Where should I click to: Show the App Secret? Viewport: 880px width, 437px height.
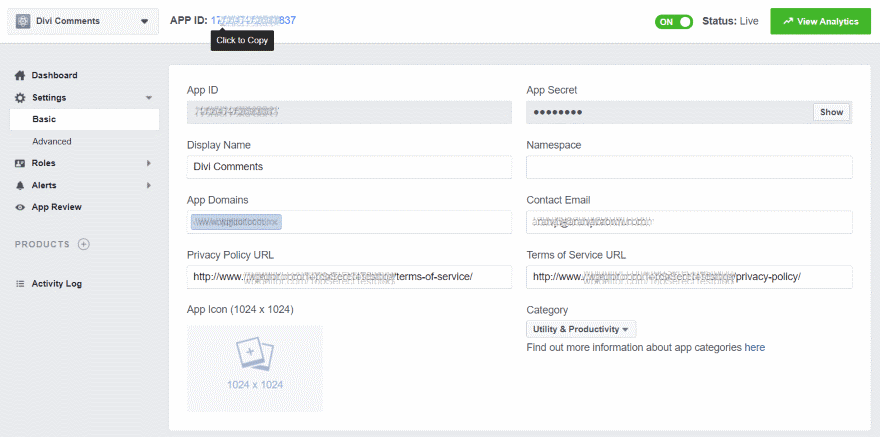(831, 112)
